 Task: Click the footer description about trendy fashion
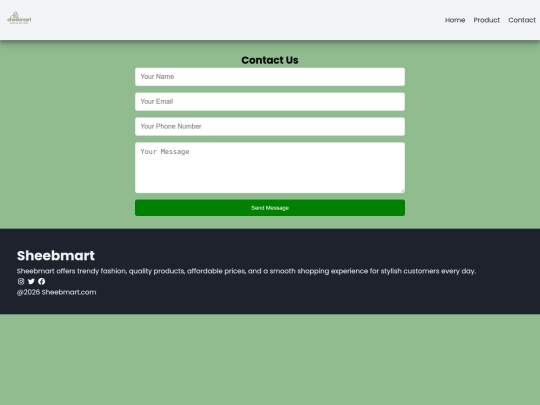tap(246, 271)
